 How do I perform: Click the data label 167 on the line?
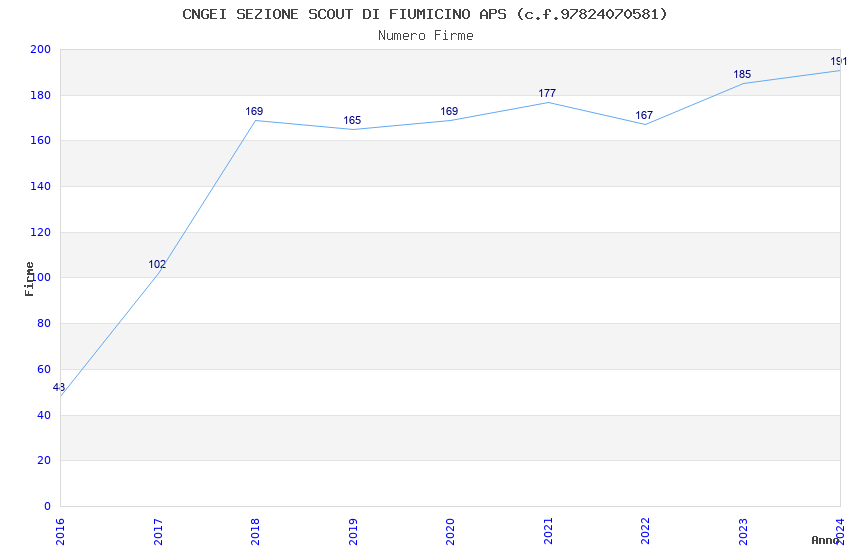pyautogui.click(x=644, y=116)
